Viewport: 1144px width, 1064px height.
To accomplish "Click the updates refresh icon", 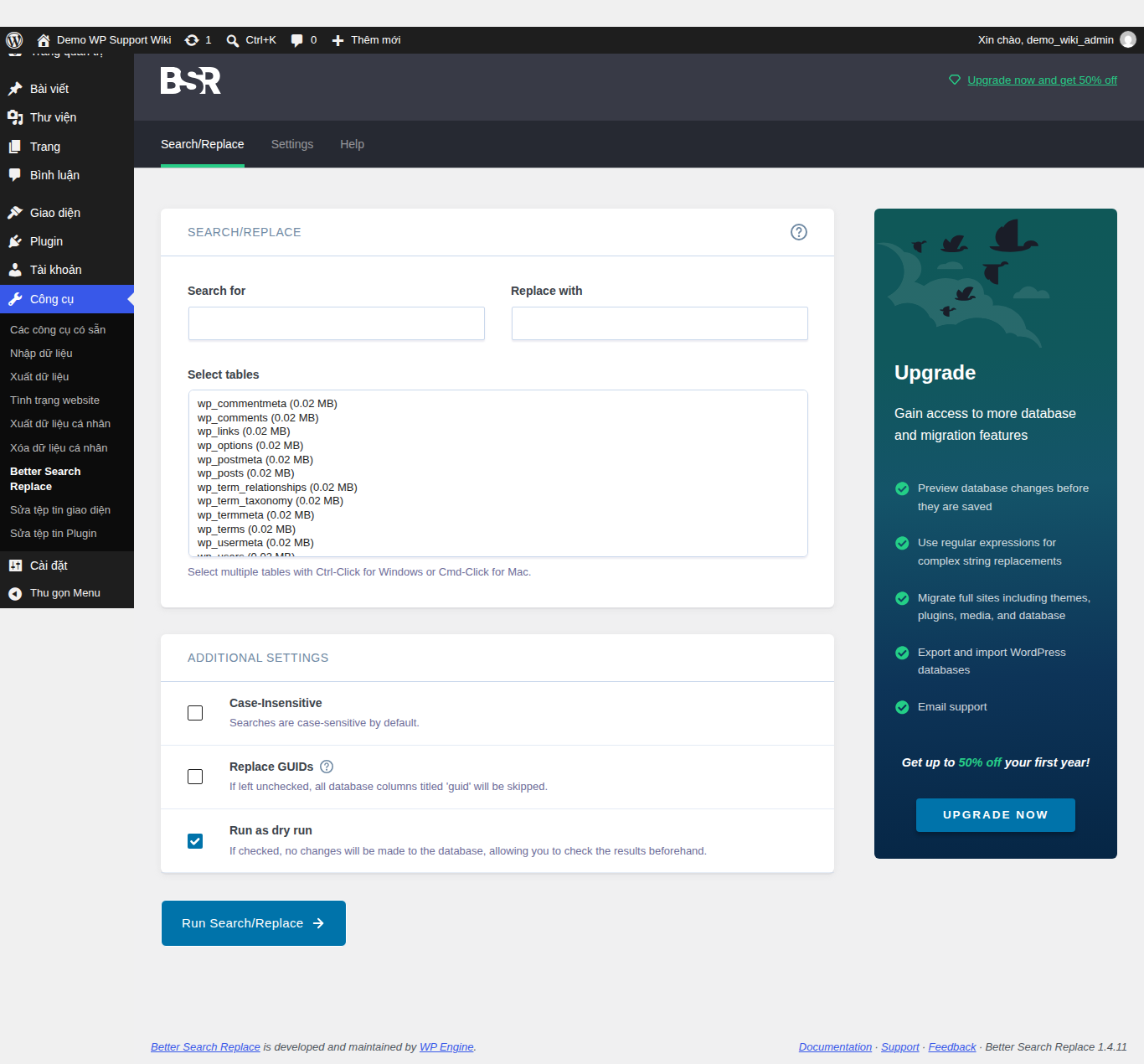I will [192, 40].
